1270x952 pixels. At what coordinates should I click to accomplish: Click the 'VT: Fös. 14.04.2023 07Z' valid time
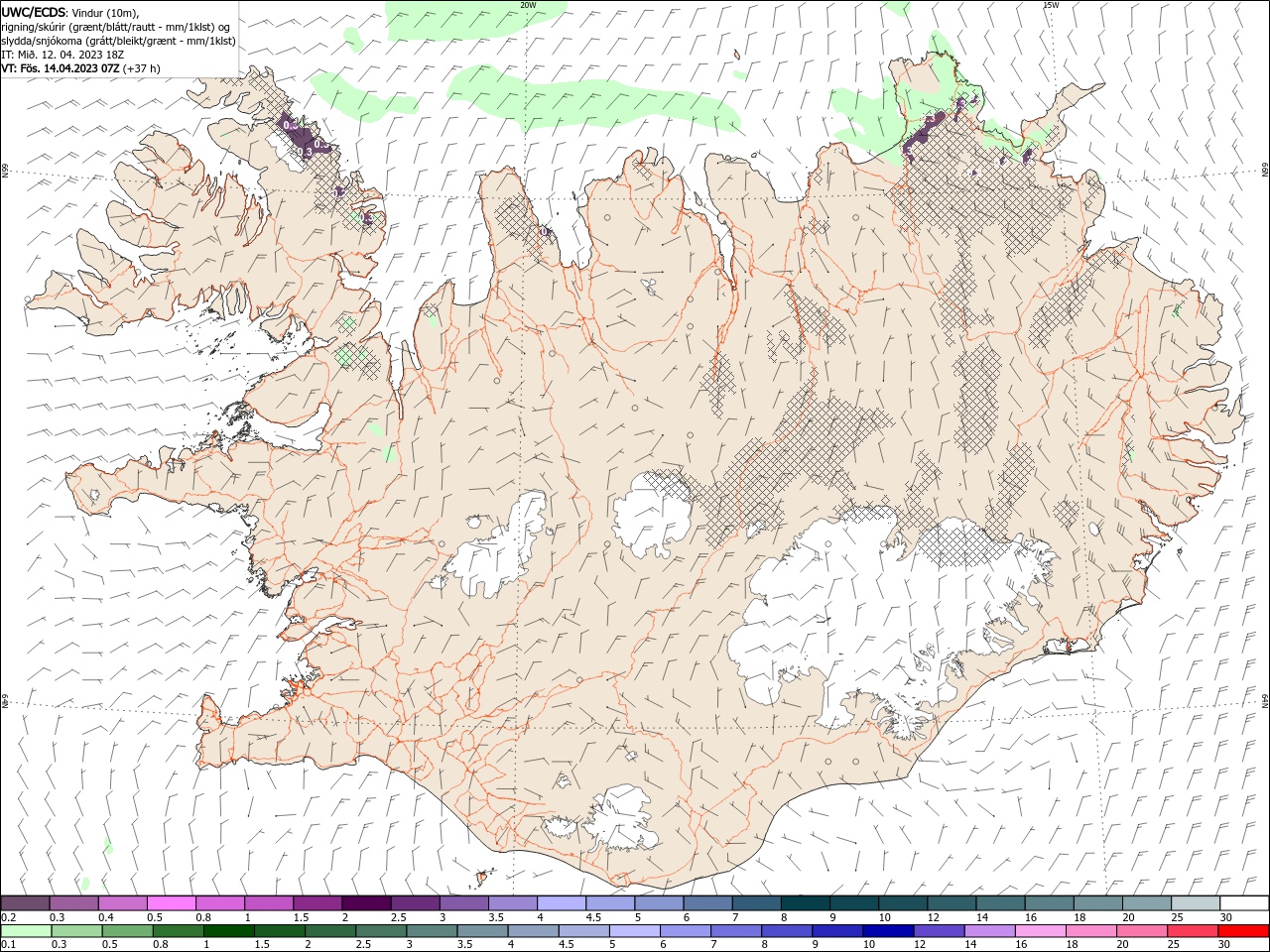[61, 68]
